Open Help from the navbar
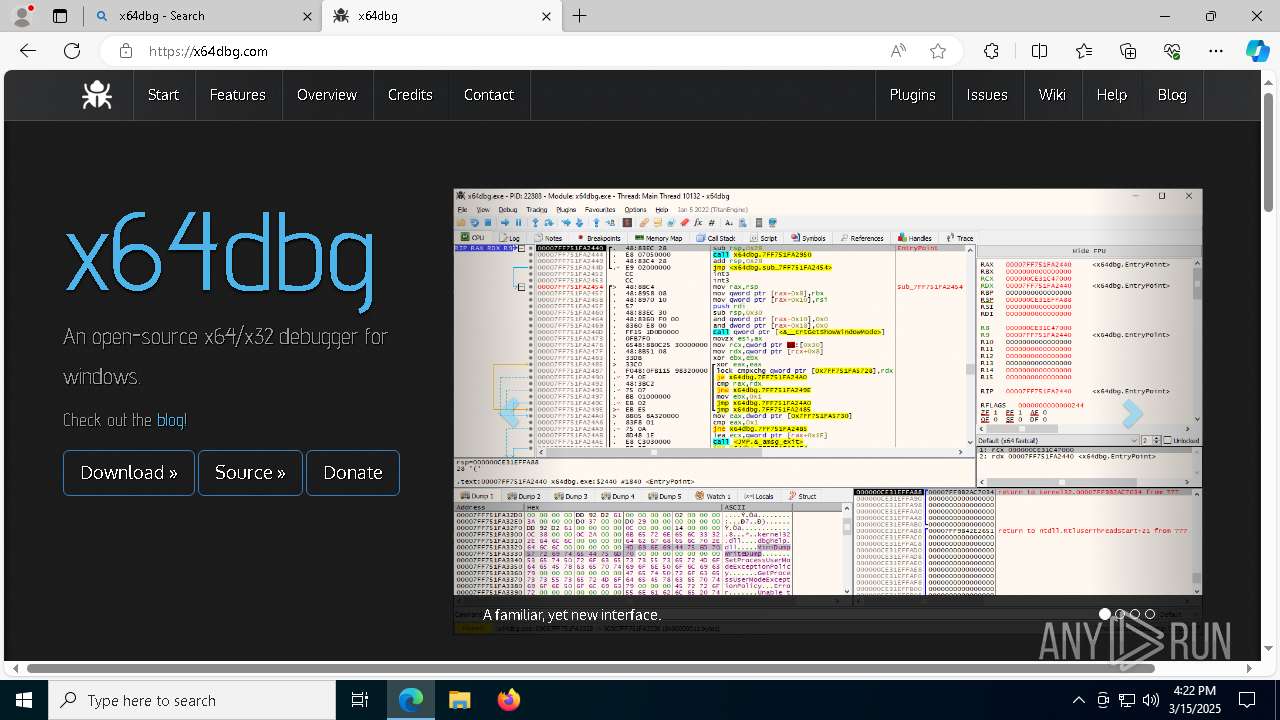This screenshot has height=720, width=1280. (1111, 95)
